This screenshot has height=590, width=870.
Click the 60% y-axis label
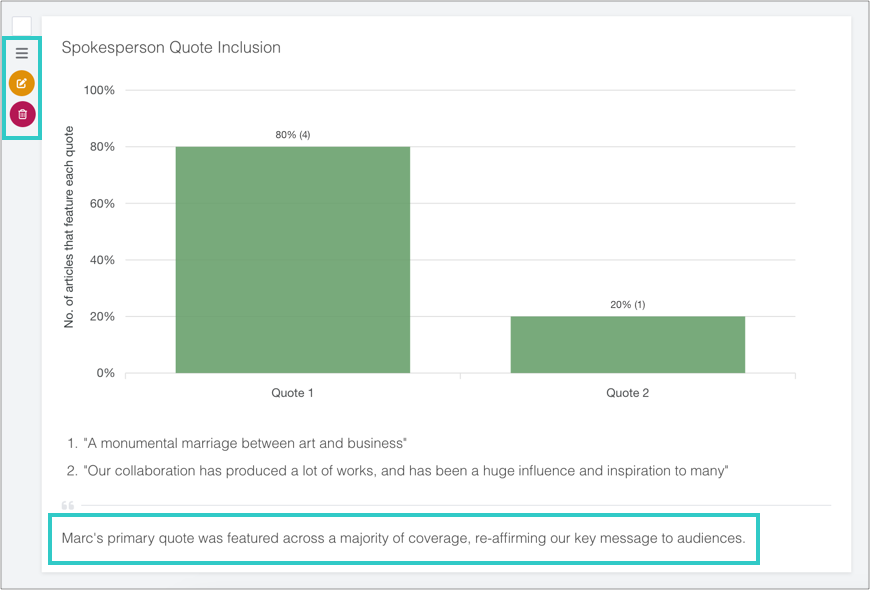coord(102,203)
